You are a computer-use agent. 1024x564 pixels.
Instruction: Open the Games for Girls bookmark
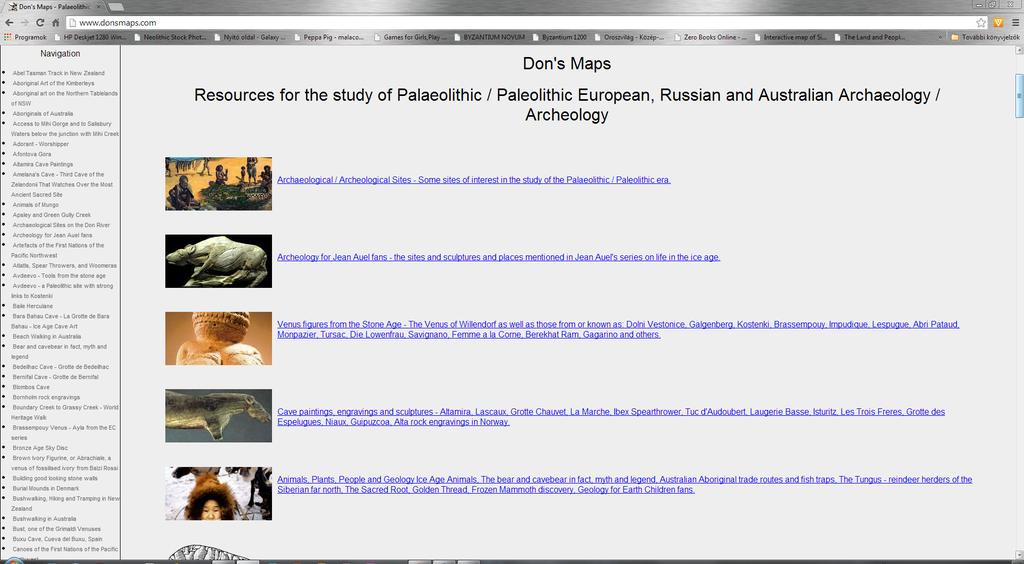pos(410,37)
